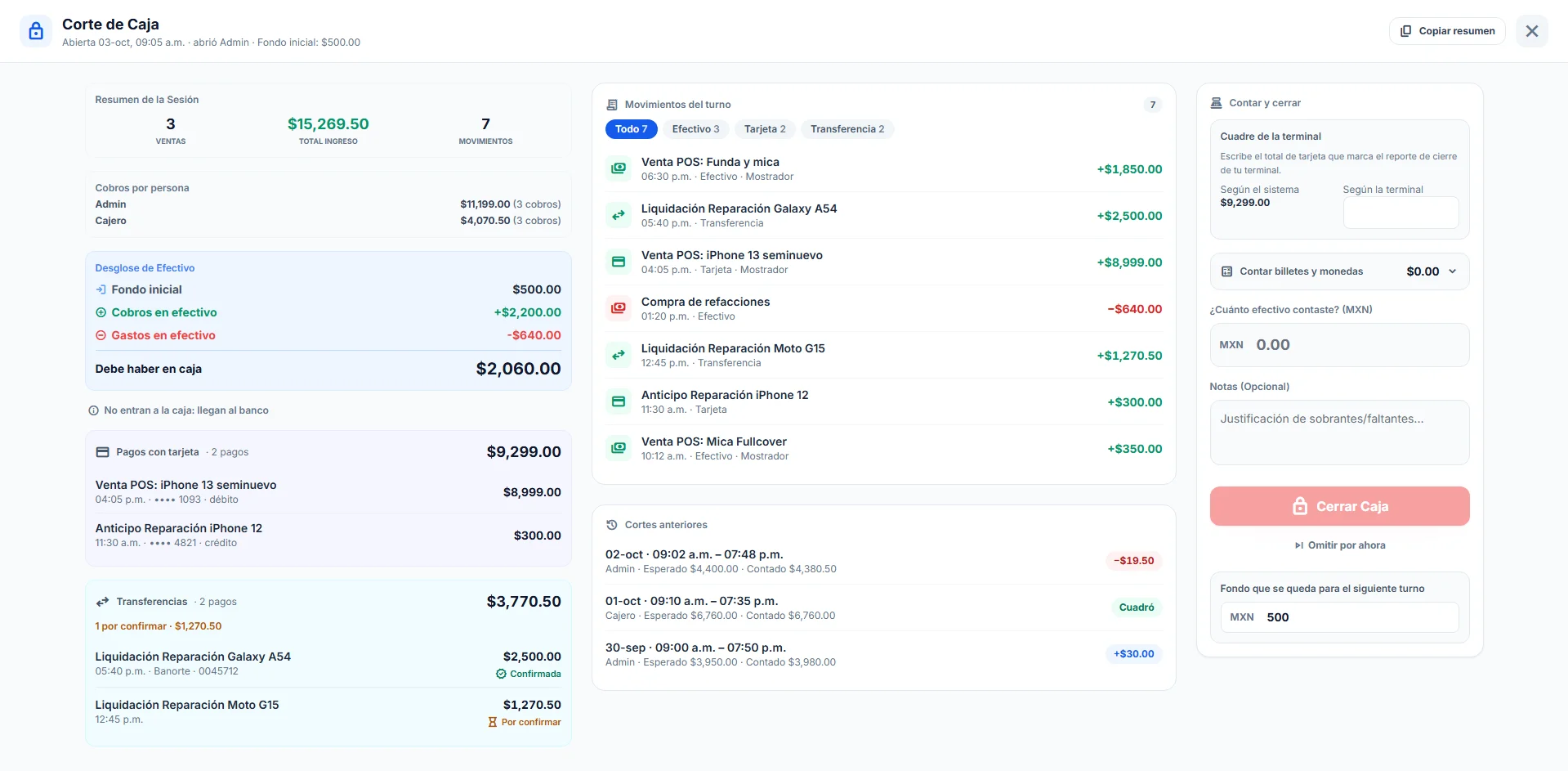Click the Cajero cobros row
The image size is (1568, 771).
pos(328,221)
